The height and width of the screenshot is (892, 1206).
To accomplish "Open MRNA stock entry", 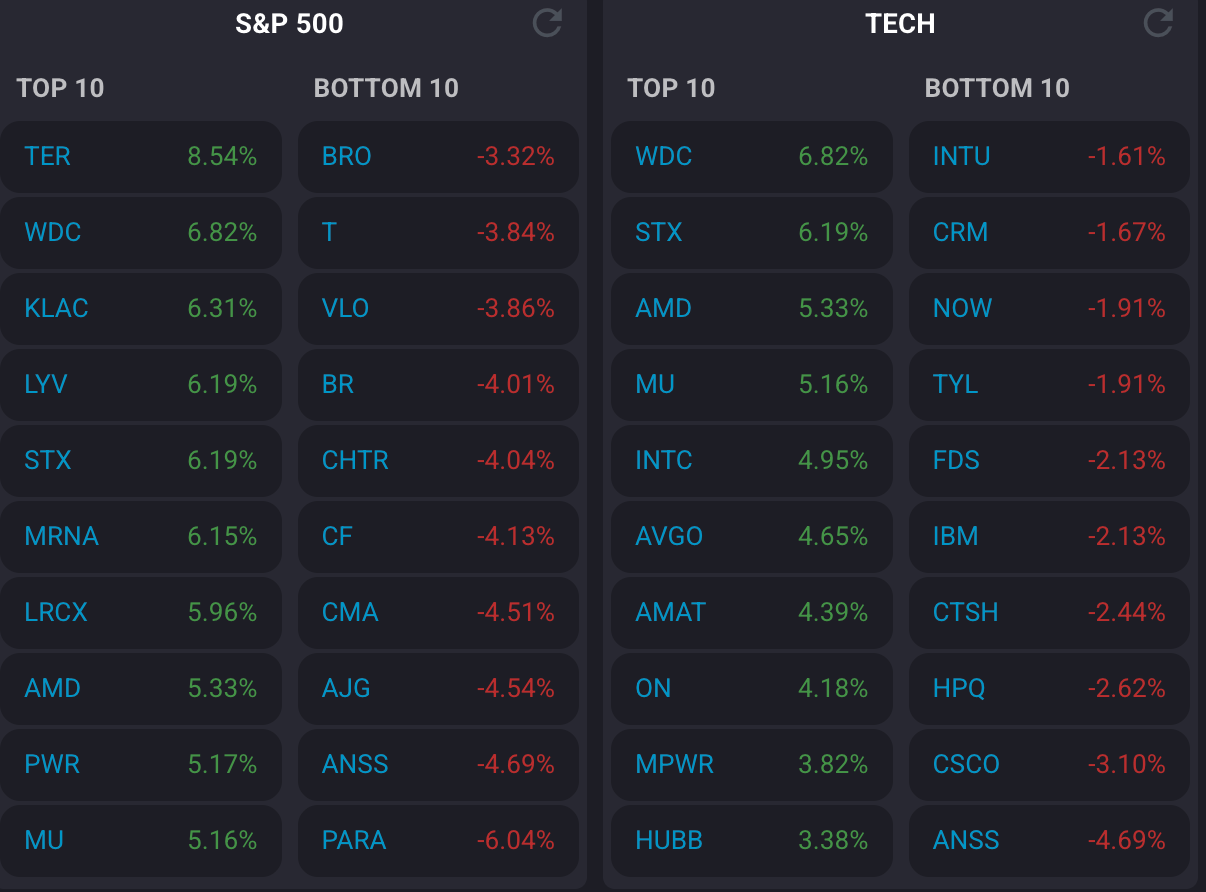I will click(x=62, y=537).
